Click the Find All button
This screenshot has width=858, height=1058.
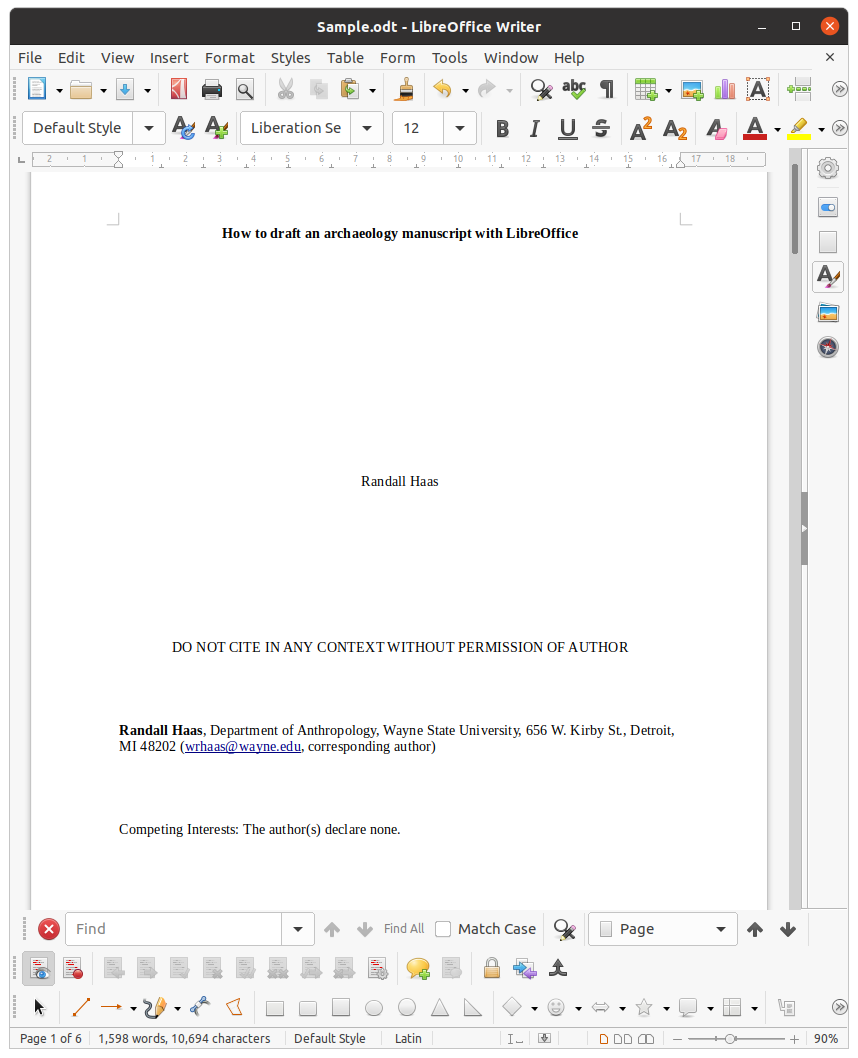pos(404,929)
